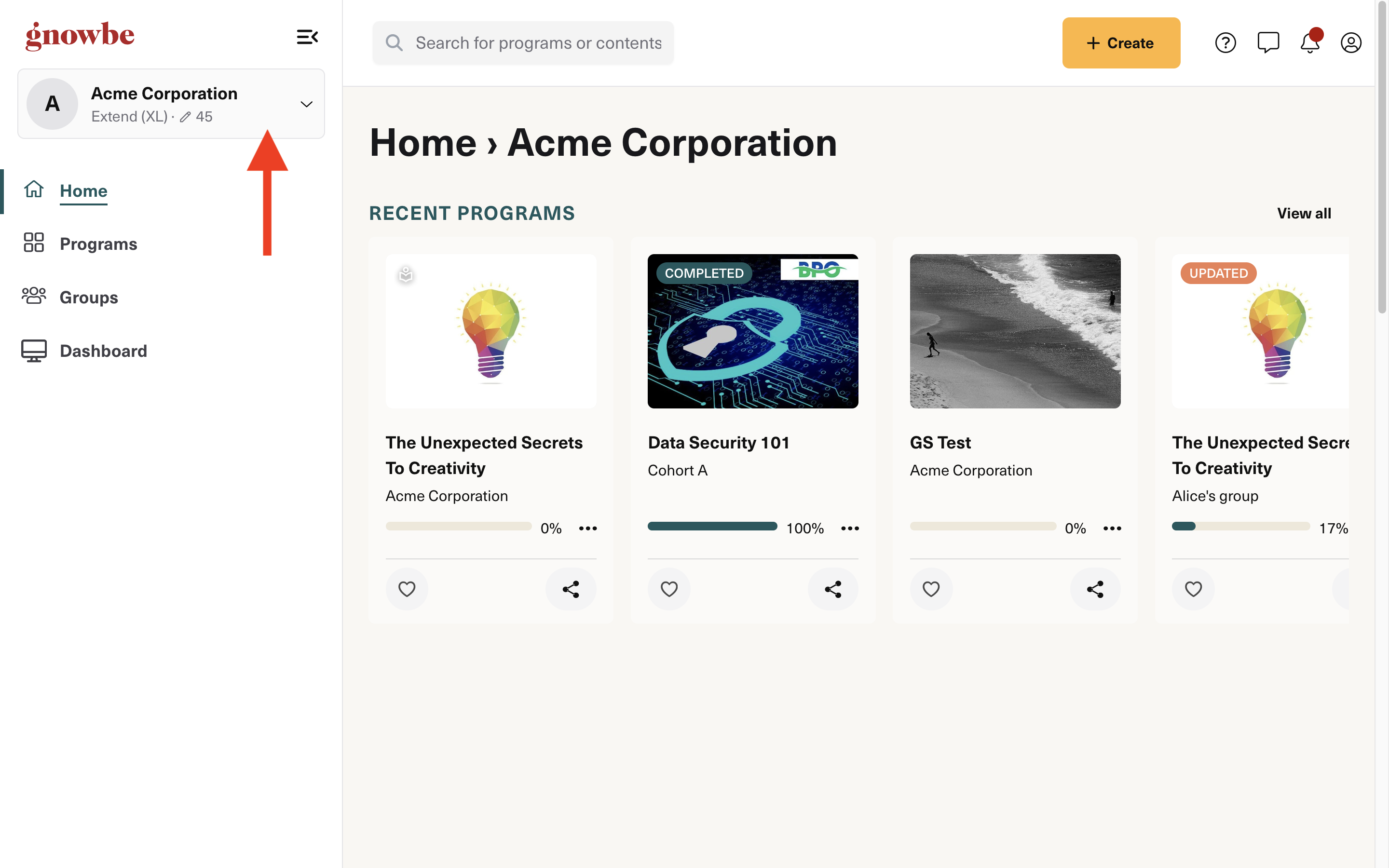Favorite The Unexpected Secrets To Creativity
Screen dimensions: 1389x868
407,589
